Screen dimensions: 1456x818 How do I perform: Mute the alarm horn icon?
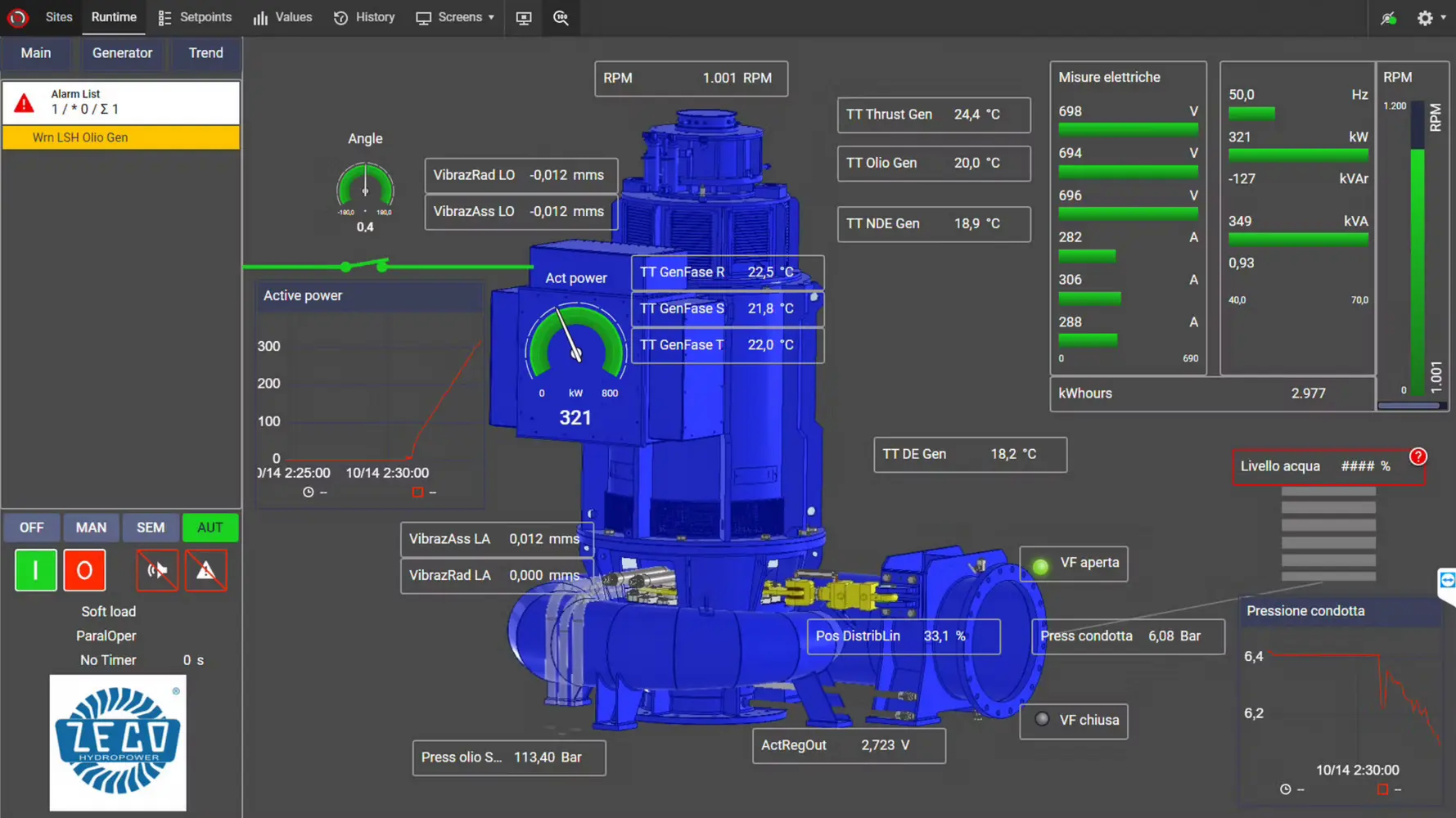(x=156, y=570)
